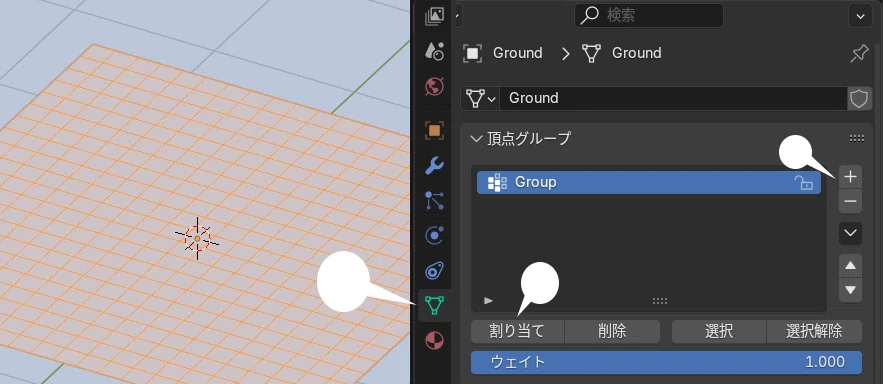Edit the Ground mesh name field
Viewport: 883px width, 384px height.
tap(673, 98)
